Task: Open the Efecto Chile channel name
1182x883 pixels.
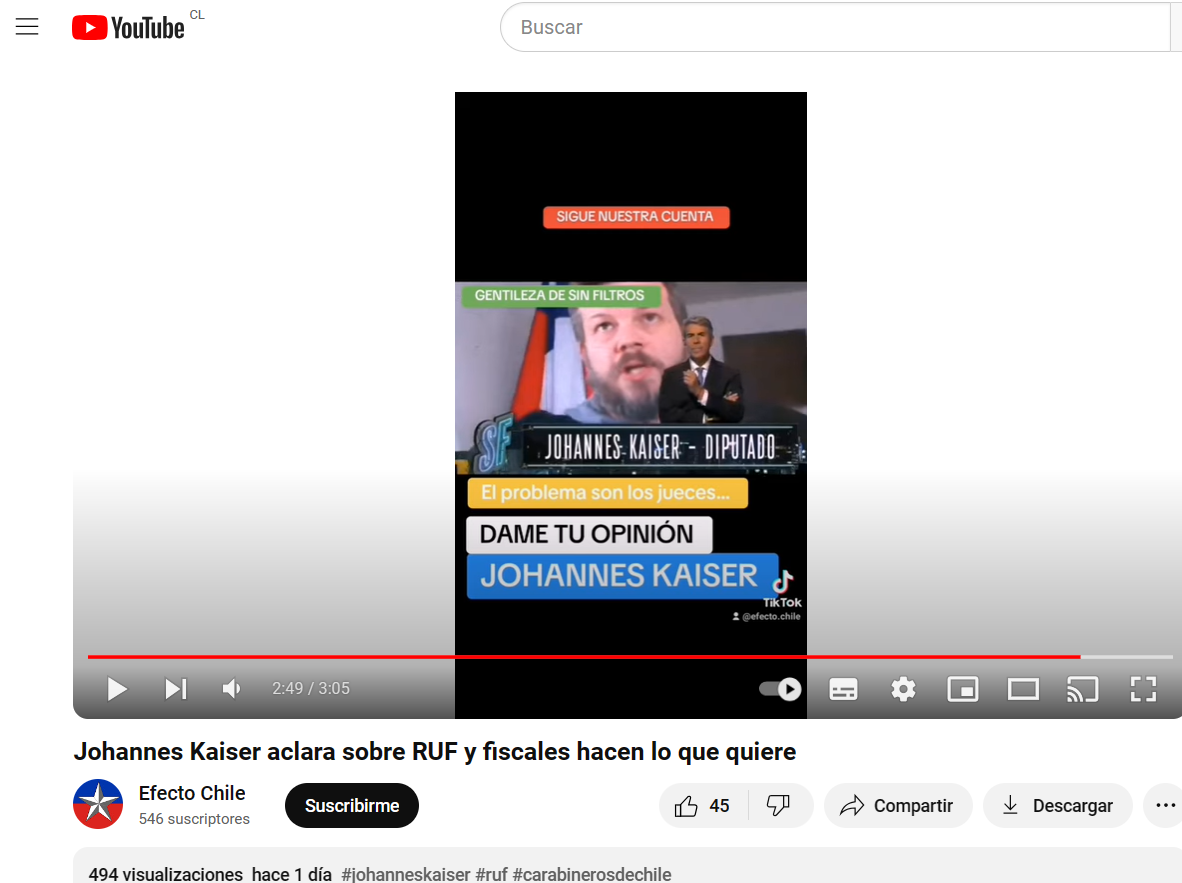Action: pyautogui.click(x=191, y=793)
